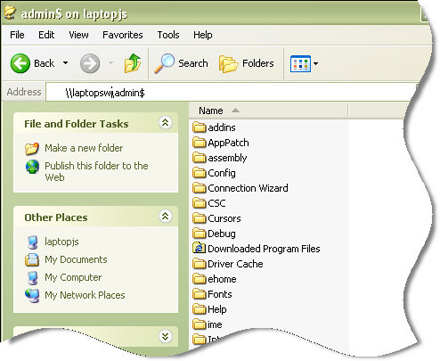The height and width of the screenshot is (361, 440).
Task: Open the laptopjs link in Other Places
Action: pyautogui.click(x=62, y=241)
